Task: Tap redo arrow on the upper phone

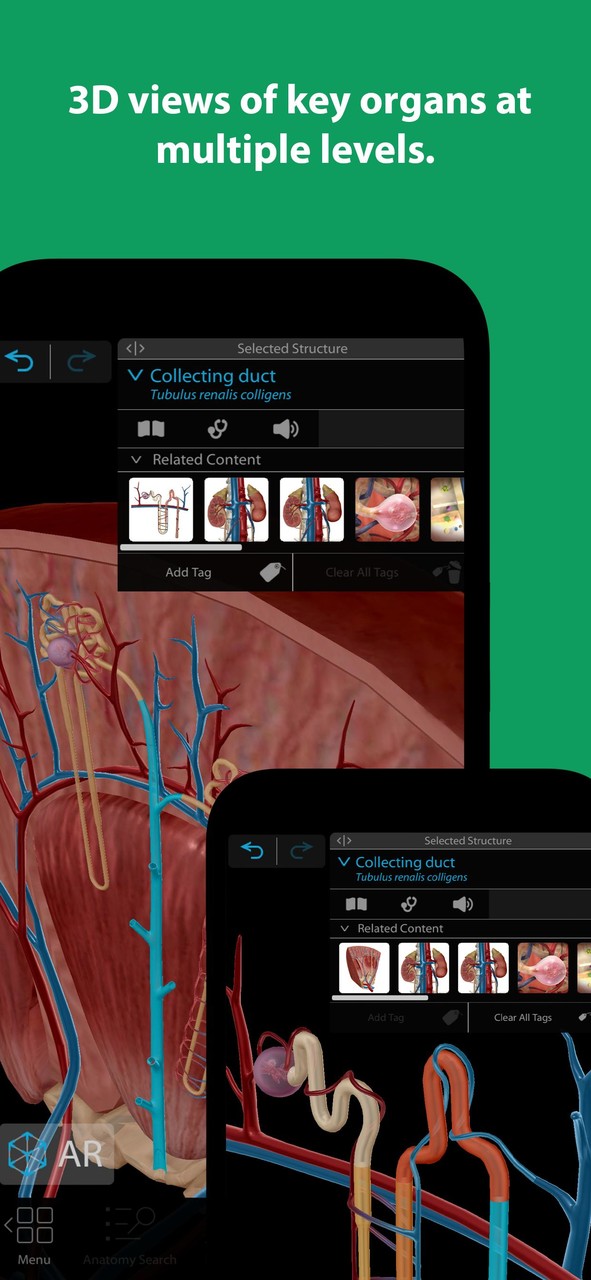Action: tap(81, 361)
